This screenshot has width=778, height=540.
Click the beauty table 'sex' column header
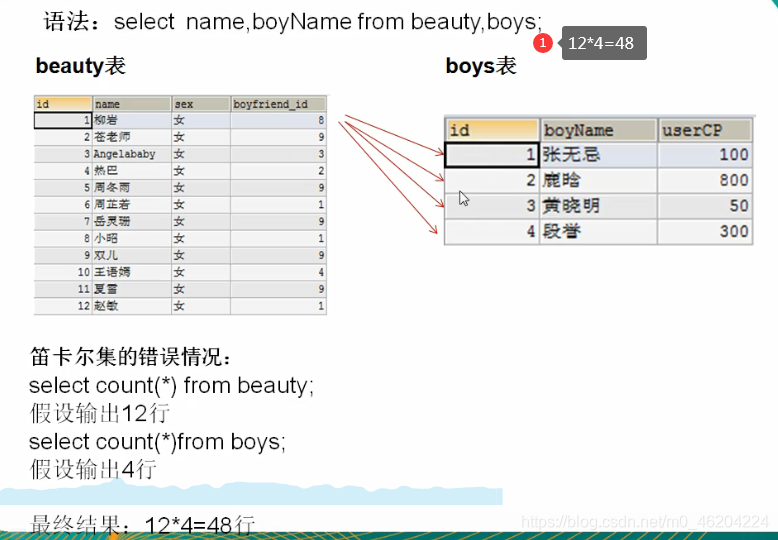tap(200, 104)
